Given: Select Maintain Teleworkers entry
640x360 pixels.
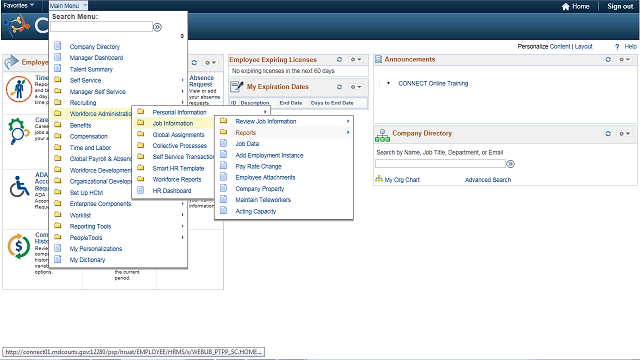Looking at the screenshot, I should (263, 200).
